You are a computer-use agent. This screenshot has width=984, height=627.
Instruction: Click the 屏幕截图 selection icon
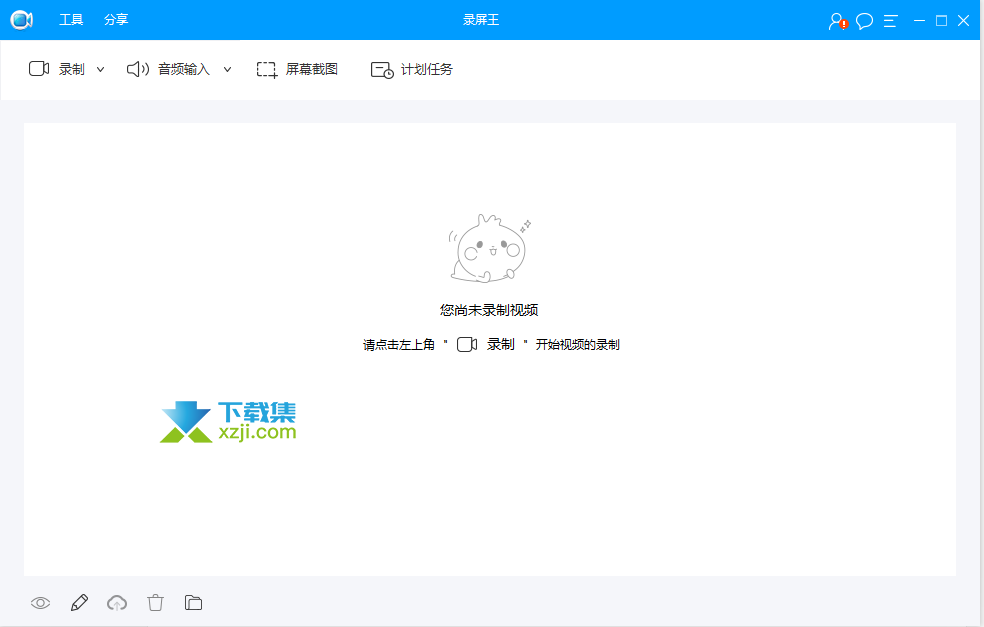[267, 70]
